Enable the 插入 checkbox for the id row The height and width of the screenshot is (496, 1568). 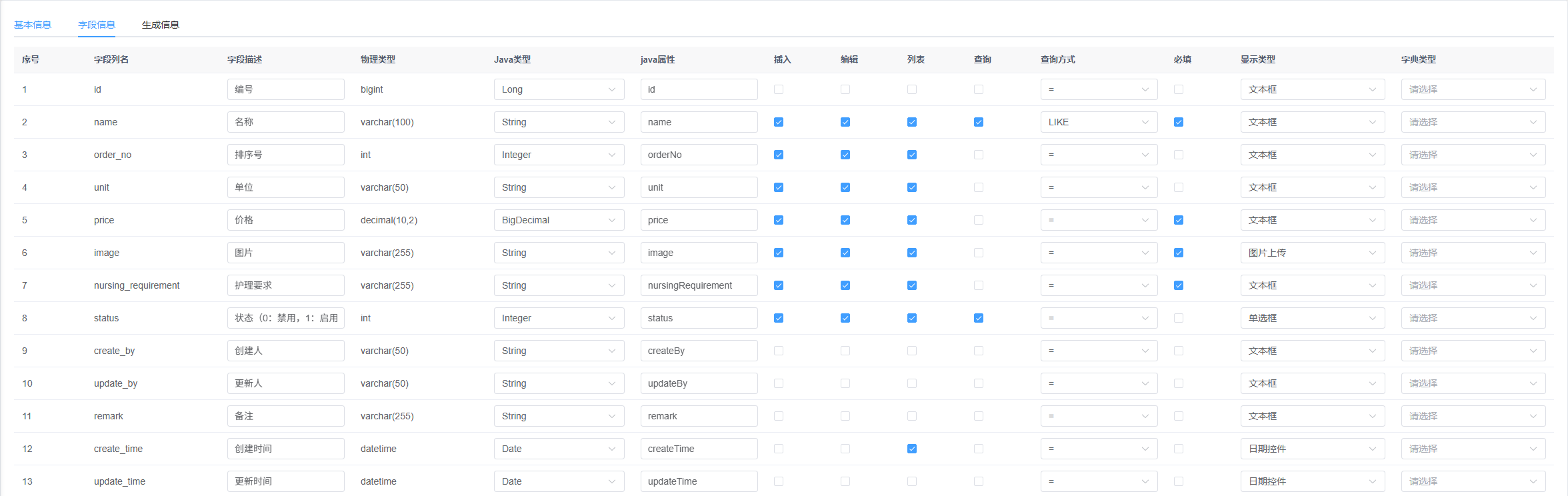click(779, 89)
